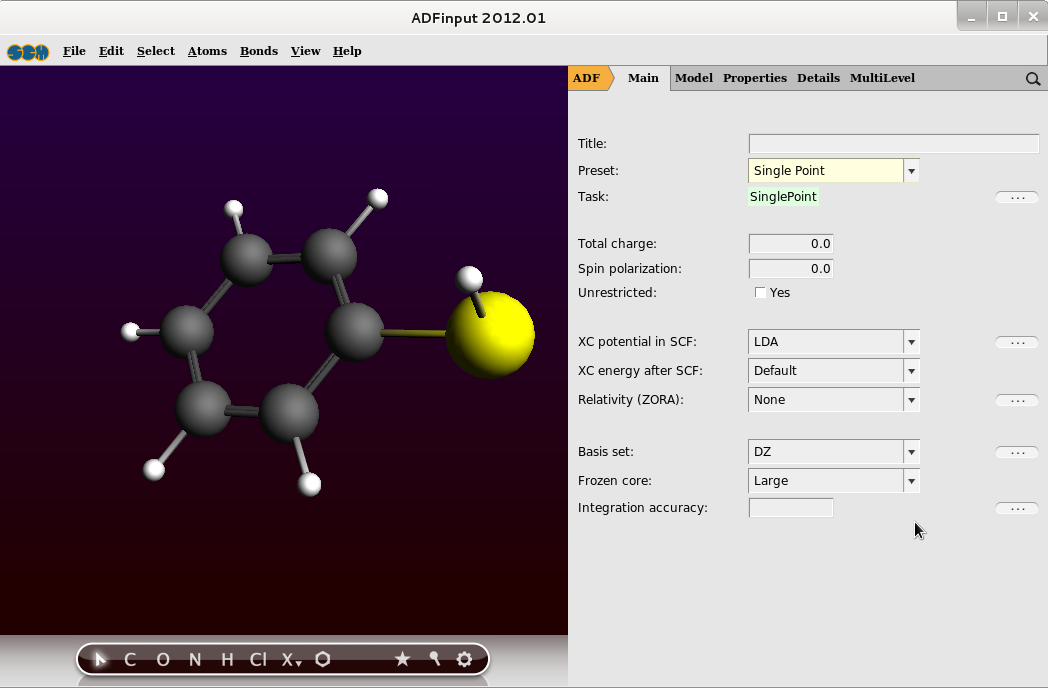Screen dimensions: 1048x690
Task: Click the Title input field
Action: coord(893,144)
